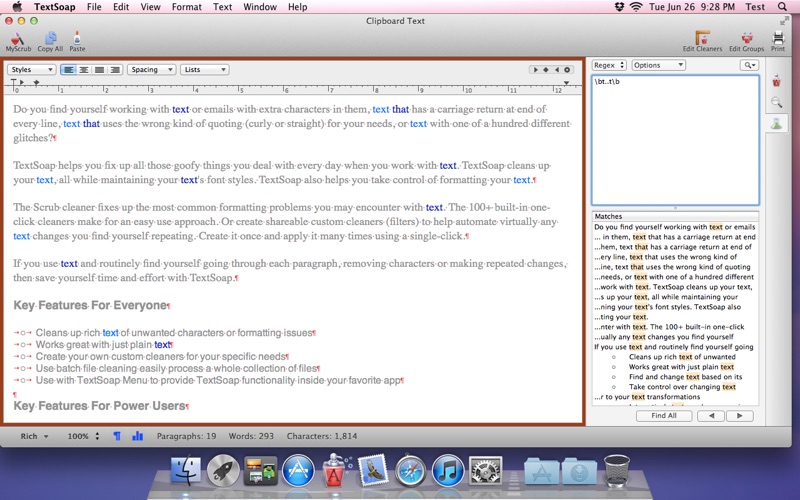Set justified text alignment

[x=99, y=70]
